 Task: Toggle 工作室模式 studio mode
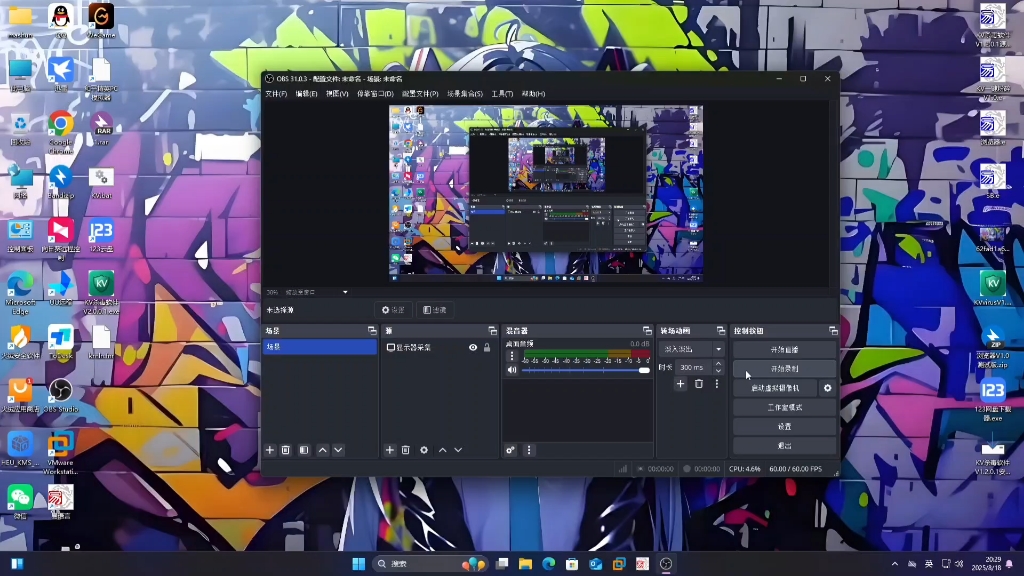pos(784,408)
